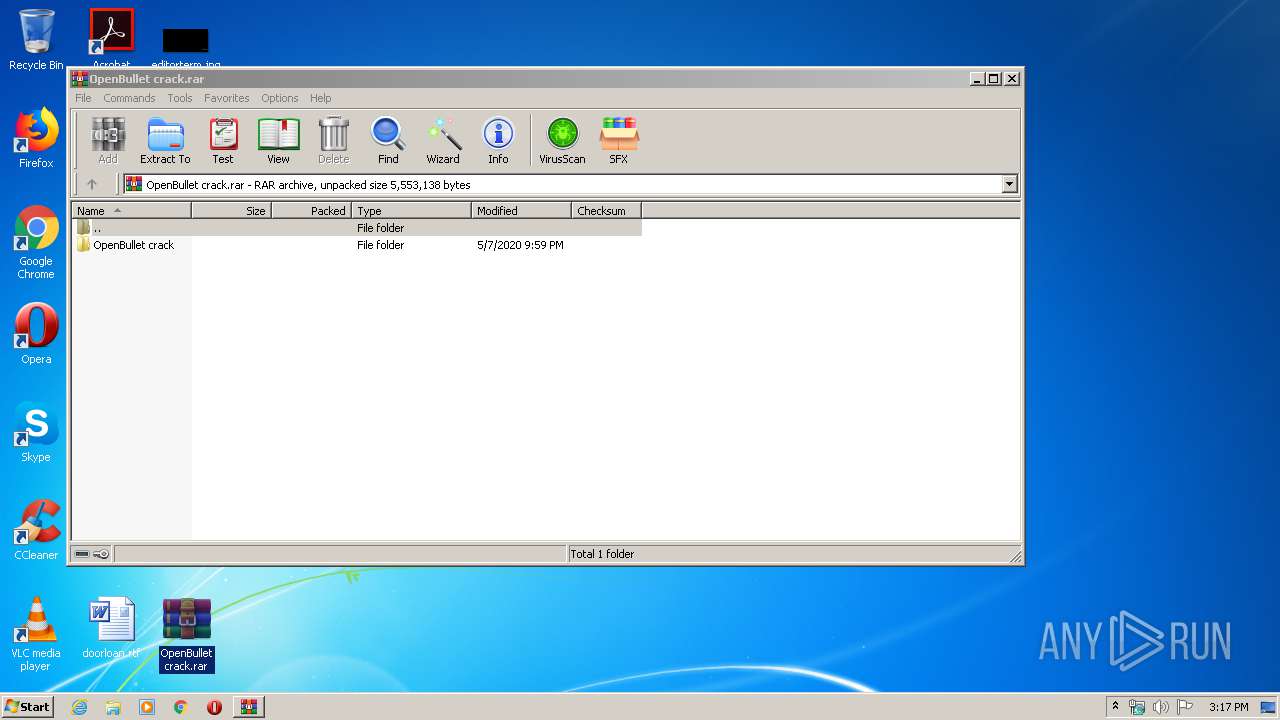1280x720 pixels.
Task: Select the Google Chrome desktop shortcut
Action: [36, 243]
